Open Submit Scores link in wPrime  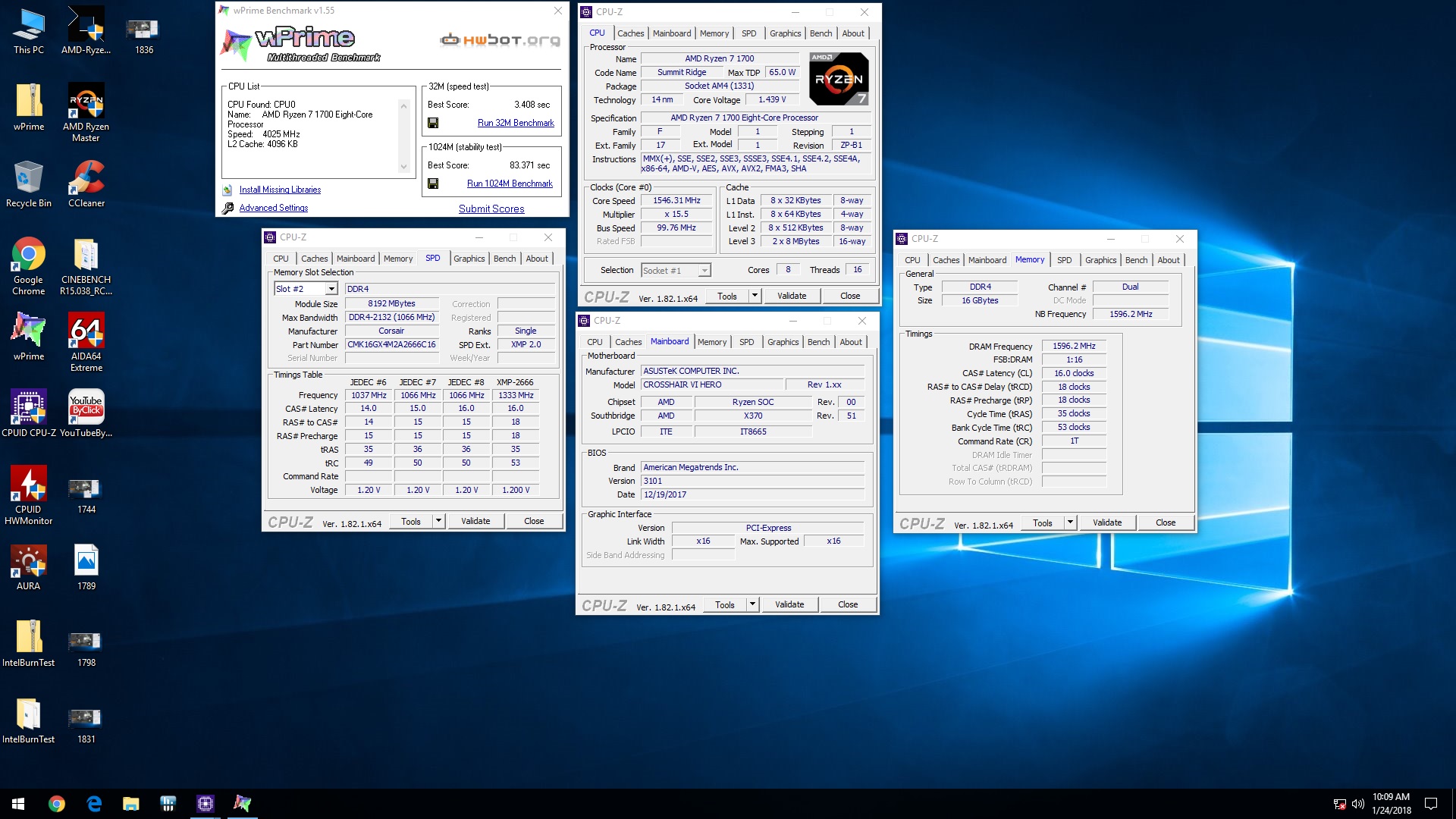pos(491,209)
